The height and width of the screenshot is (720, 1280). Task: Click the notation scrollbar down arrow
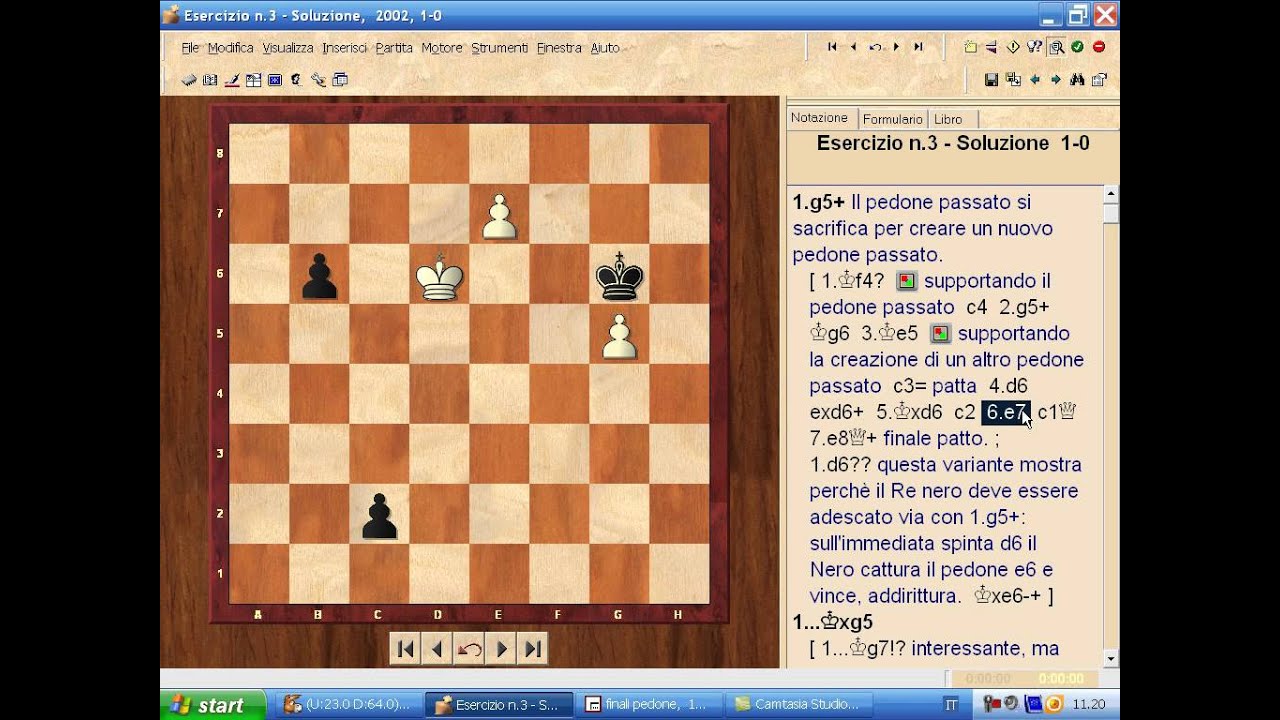pyautogui.click(x=1110, y=658)
